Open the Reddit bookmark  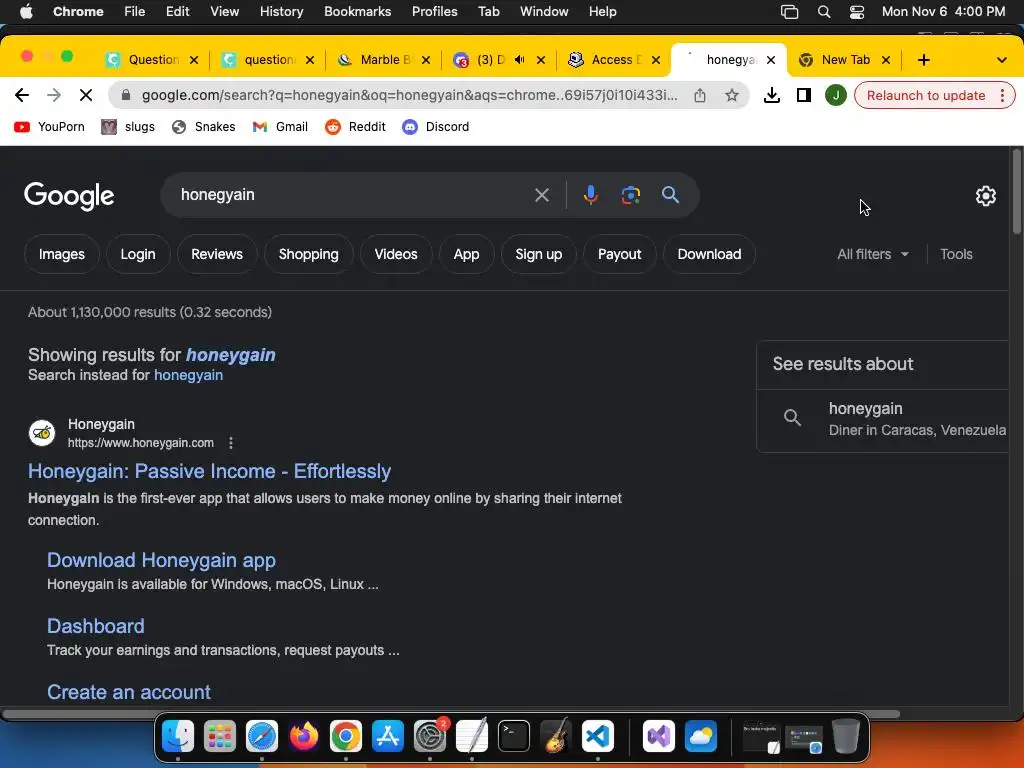point(355,127)
